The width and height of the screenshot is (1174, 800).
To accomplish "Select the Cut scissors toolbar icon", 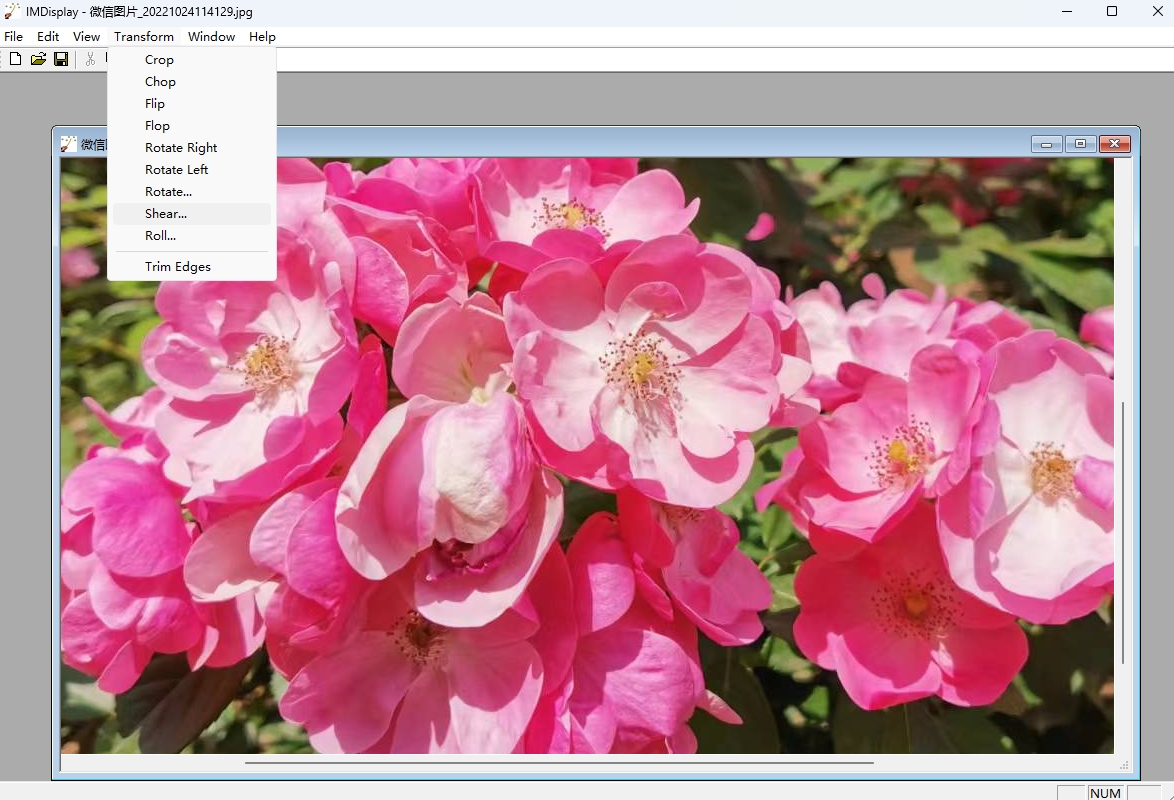I will (90, 58).
